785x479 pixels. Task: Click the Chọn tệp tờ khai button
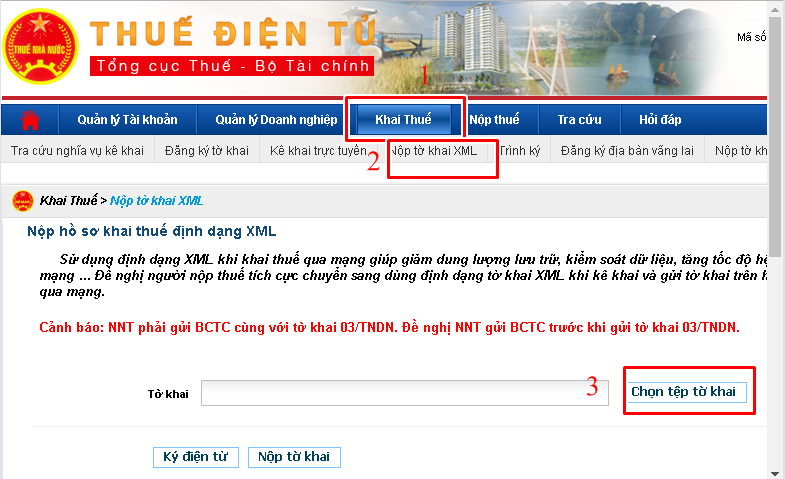pyautogui.click(x=683, y=391)
